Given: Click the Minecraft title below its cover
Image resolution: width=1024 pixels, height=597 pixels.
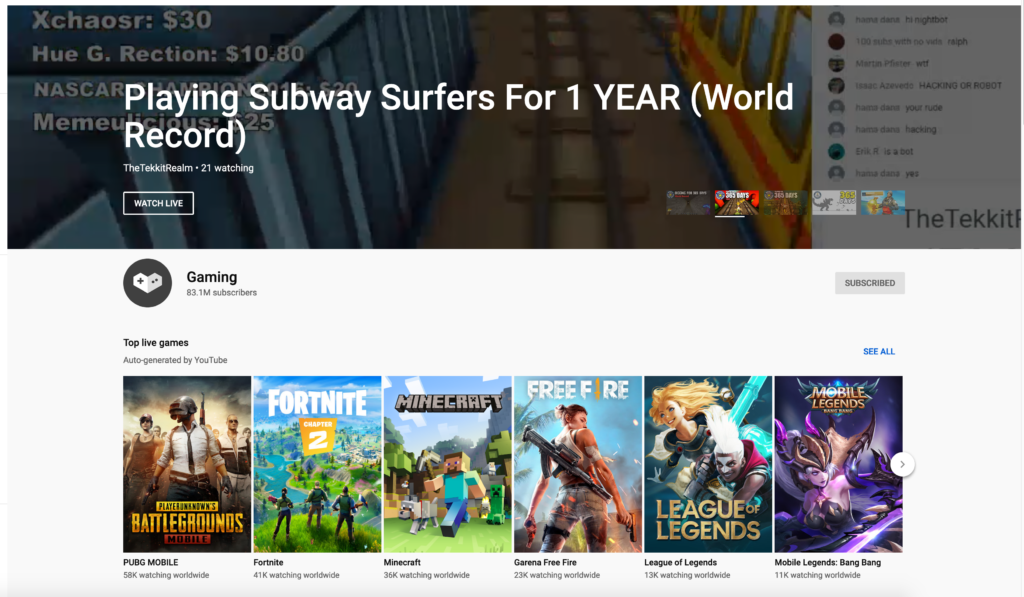Looking at the screenshot, I should 402,562.
